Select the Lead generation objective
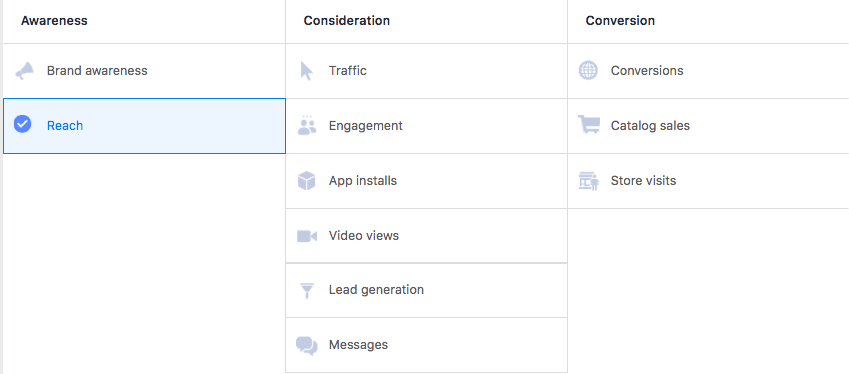This screenshot has width=849, height=374. (x=427, y=290)
